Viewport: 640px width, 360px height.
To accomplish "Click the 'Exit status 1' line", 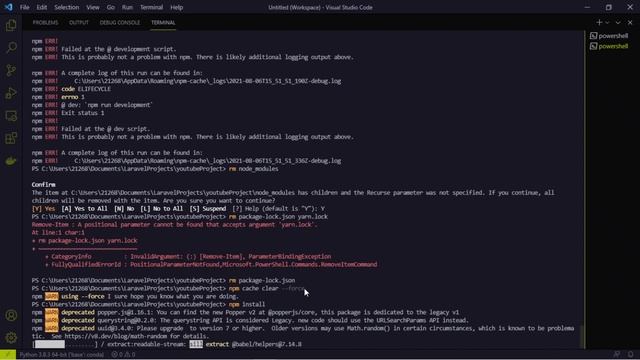I will click(82, 113).
